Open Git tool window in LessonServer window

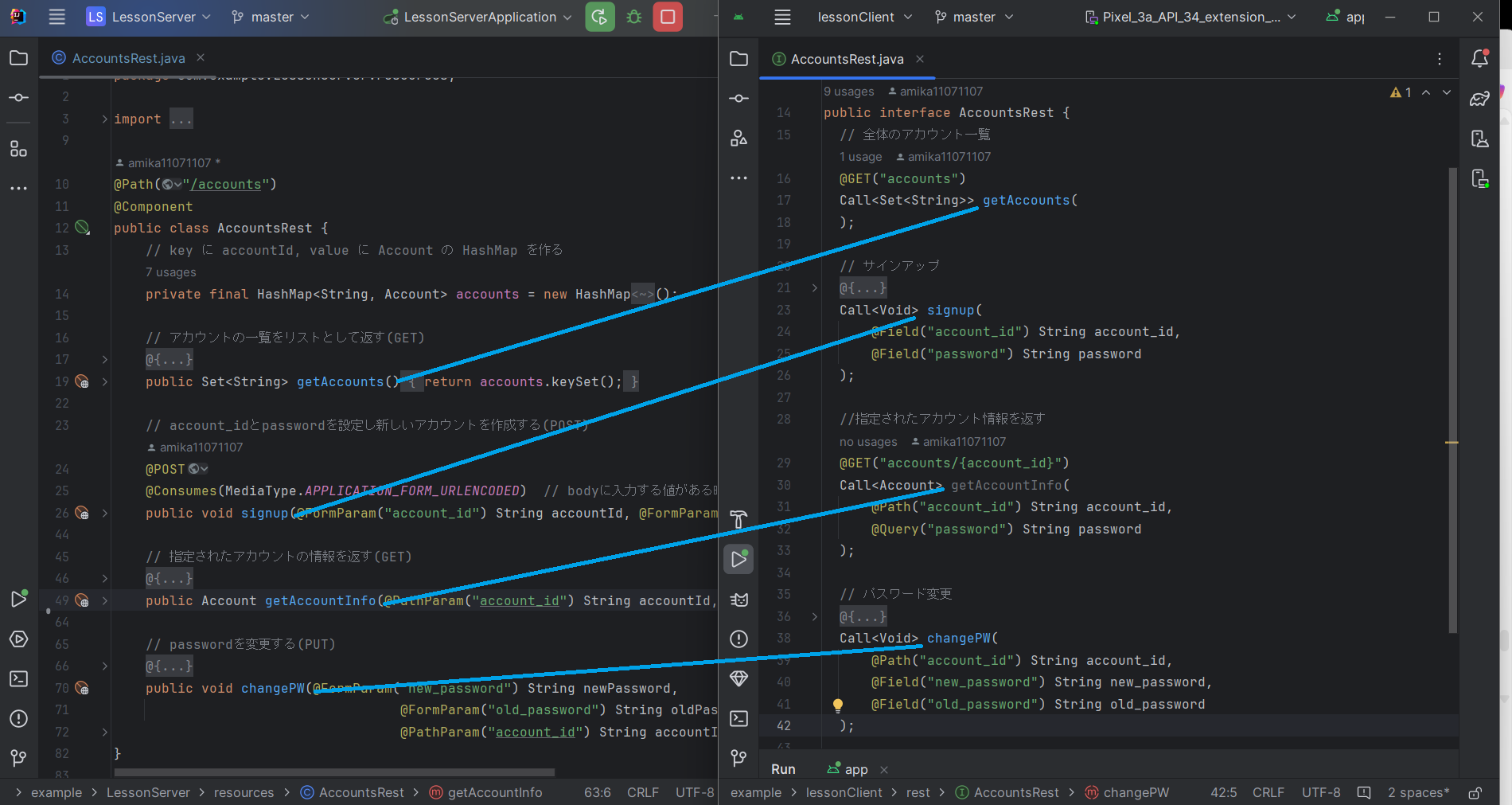(18, 758)
